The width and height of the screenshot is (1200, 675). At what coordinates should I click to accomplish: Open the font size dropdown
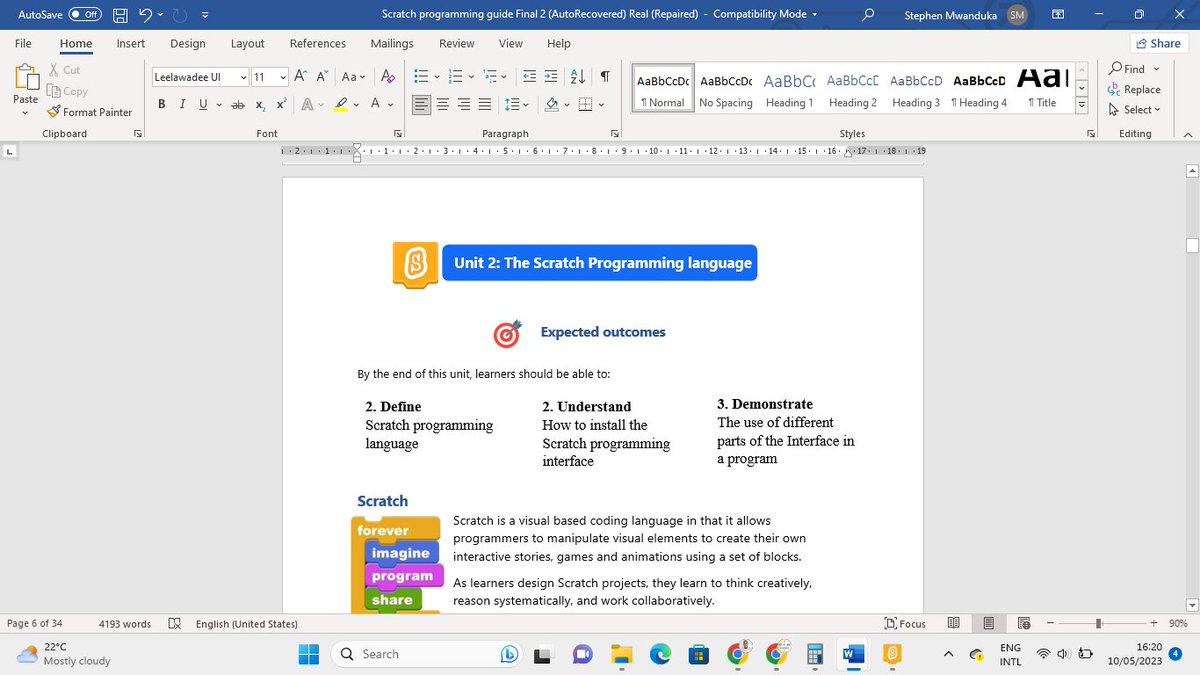[x=284, y=77]
